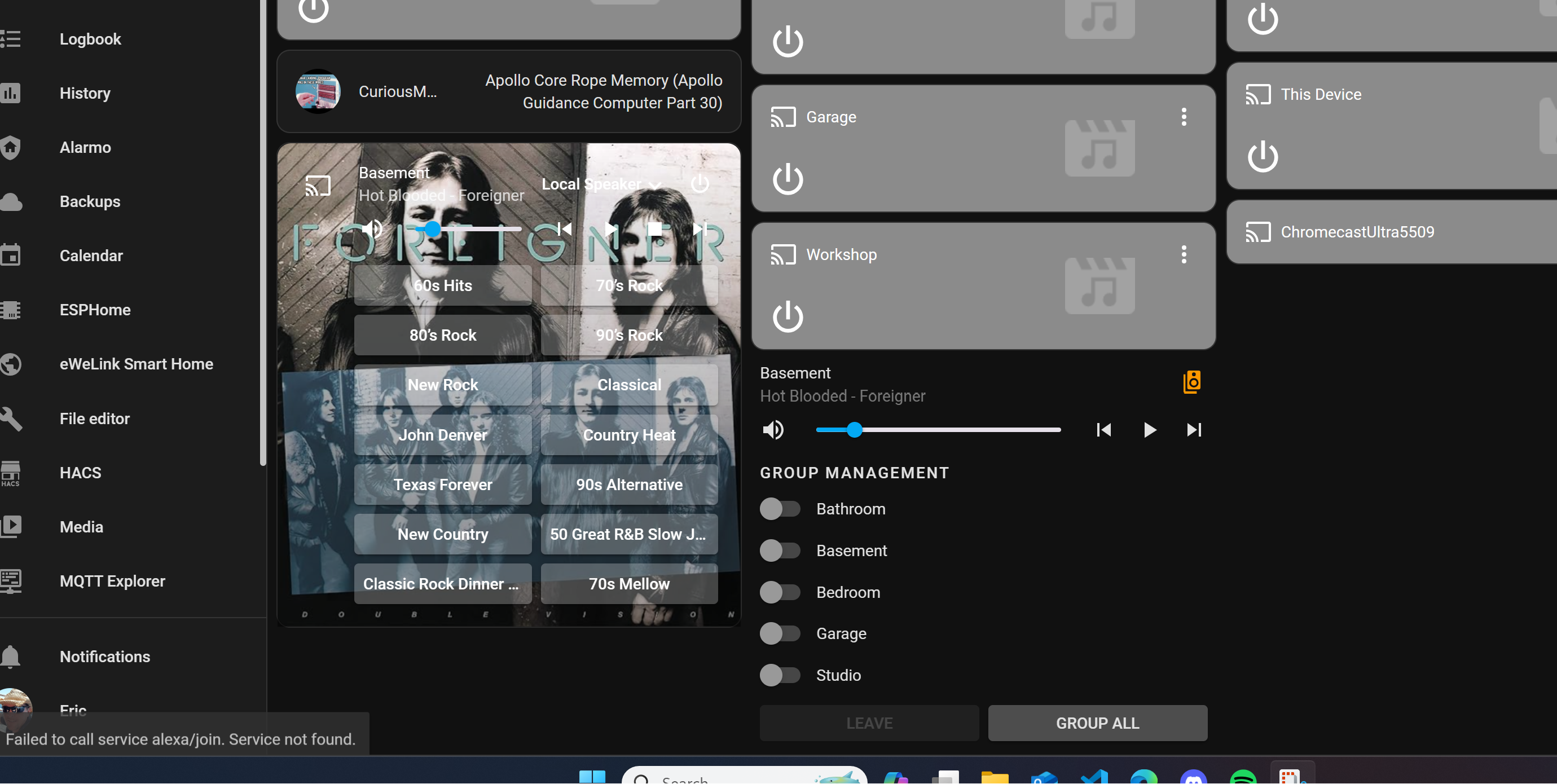Open the Cast icon on the Basement player
Image resolution: width=1557 pixels, height=784 pixels.
tap(317, 185)
